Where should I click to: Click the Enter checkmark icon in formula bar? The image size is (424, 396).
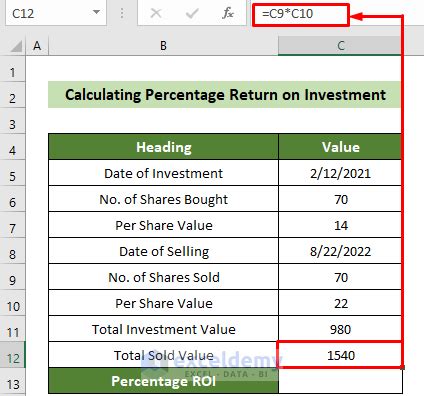(x=192, y=13)
